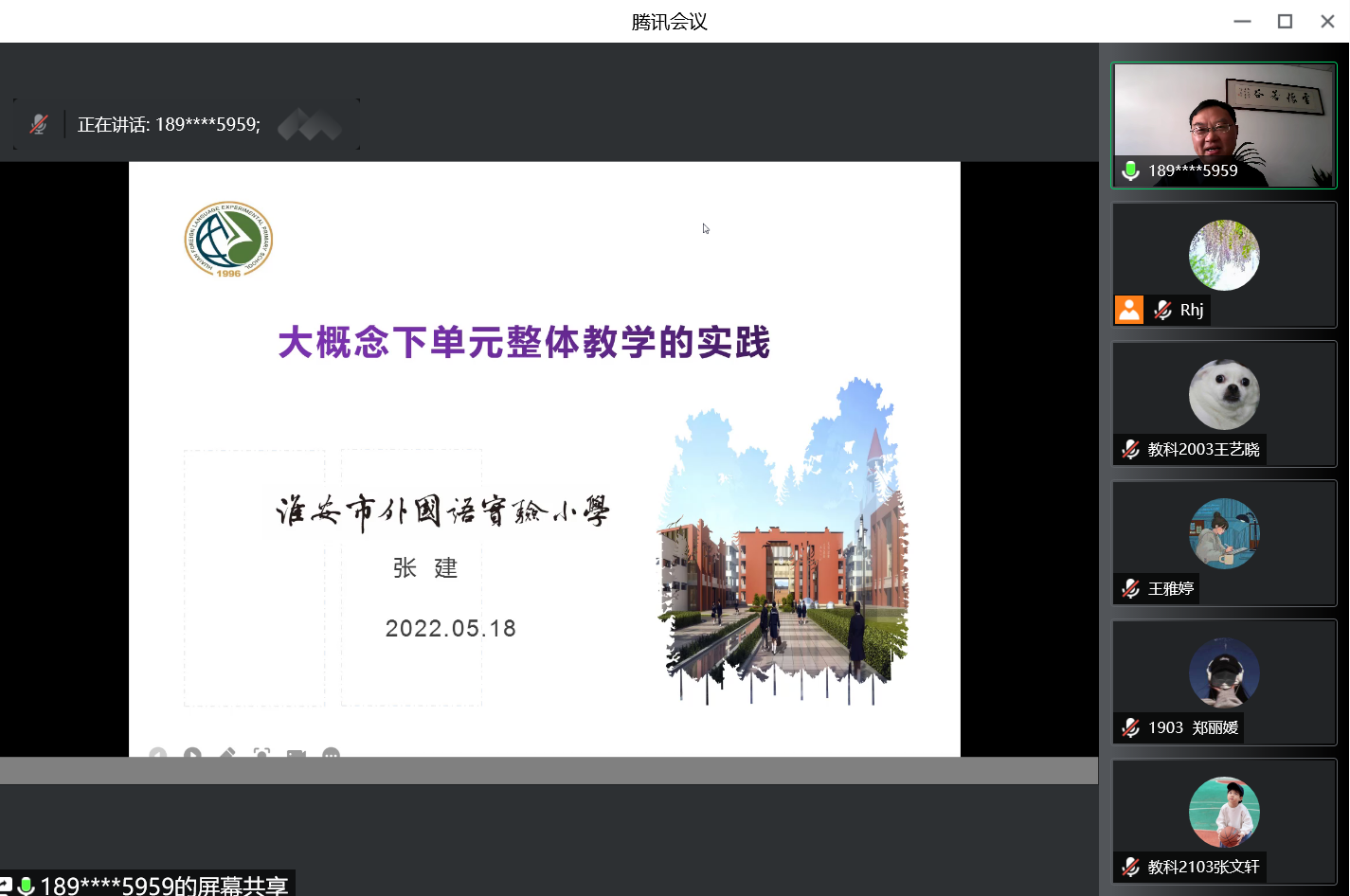This screenshot has width=1350, height=896.
Task: Click muted mic icon beside 王雅婷
Action: tap(1130, 589)
